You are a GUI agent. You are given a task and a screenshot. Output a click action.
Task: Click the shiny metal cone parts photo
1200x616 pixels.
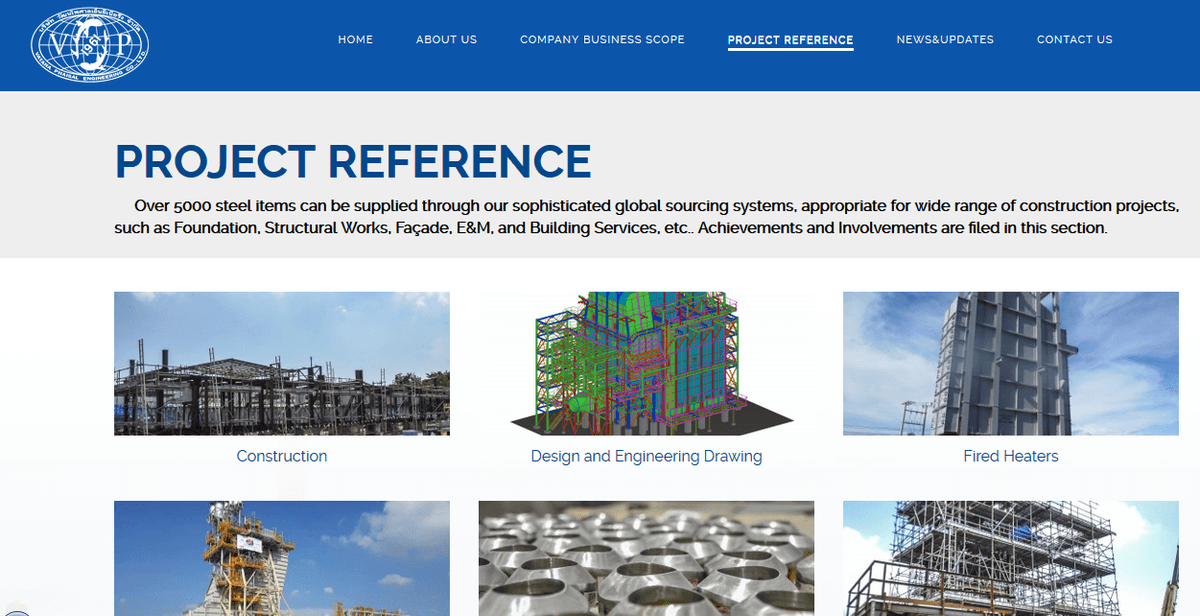pyautogui.click(x=646, y=558)
